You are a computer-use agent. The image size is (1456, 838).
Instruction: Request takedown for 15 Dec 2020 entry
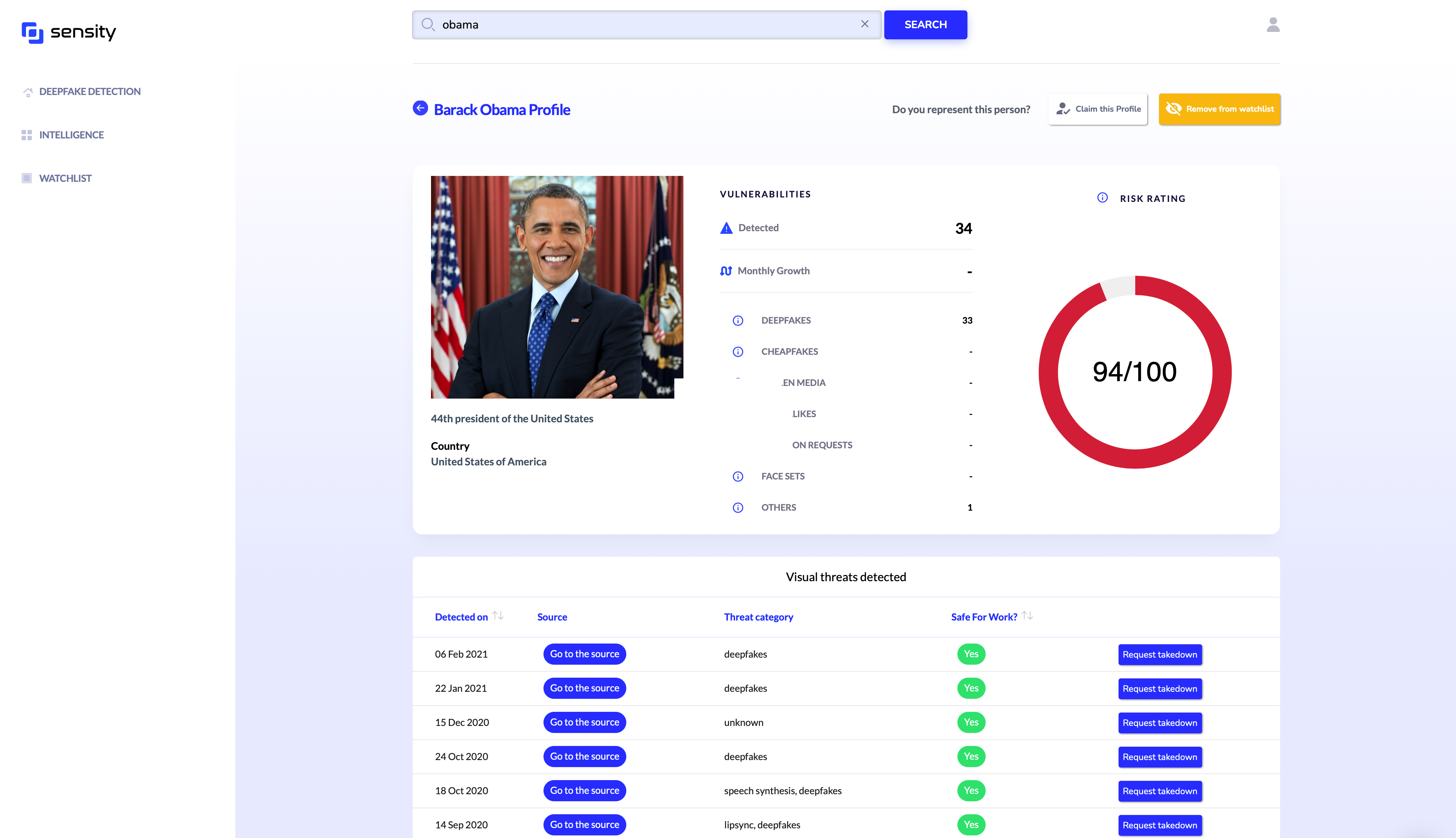(x=1159, y=723)
